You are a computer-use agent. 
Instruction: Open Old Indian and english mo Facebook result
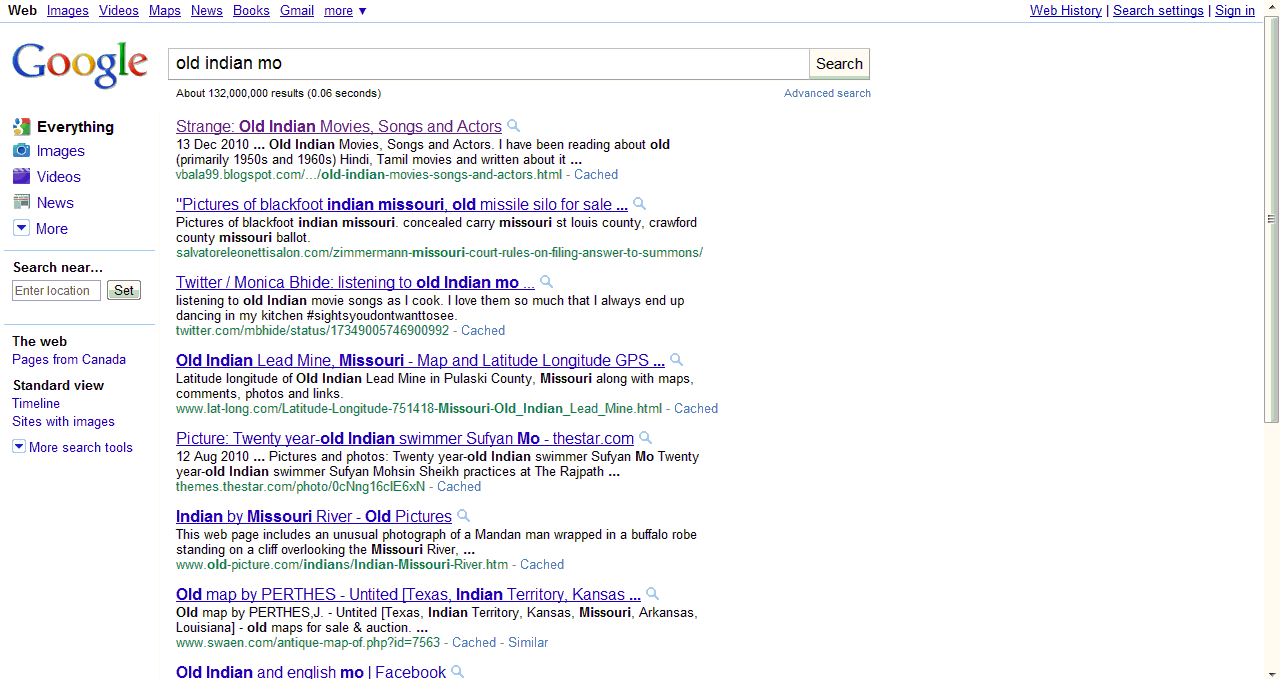pos(311,672)
